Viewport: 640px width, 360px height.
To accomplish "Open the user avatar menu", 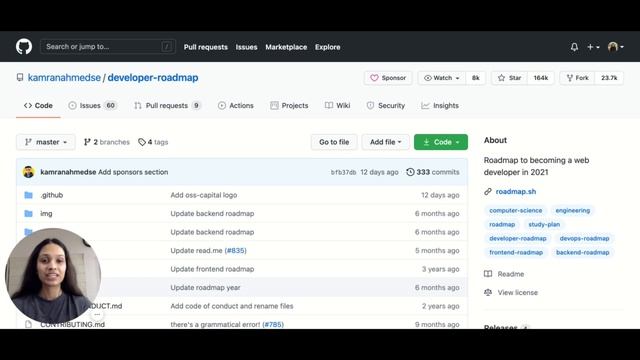I will (x=616, y=47).
